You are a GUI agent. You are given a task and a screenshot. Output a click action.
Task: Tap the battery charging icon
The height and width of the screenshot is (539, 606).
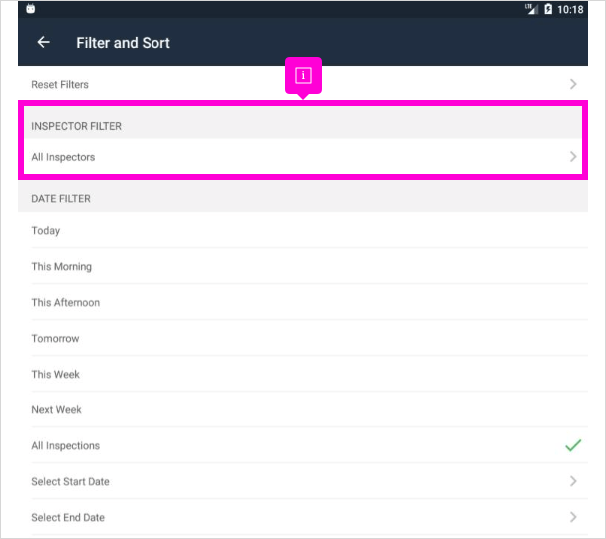click(x=548, y=9)
